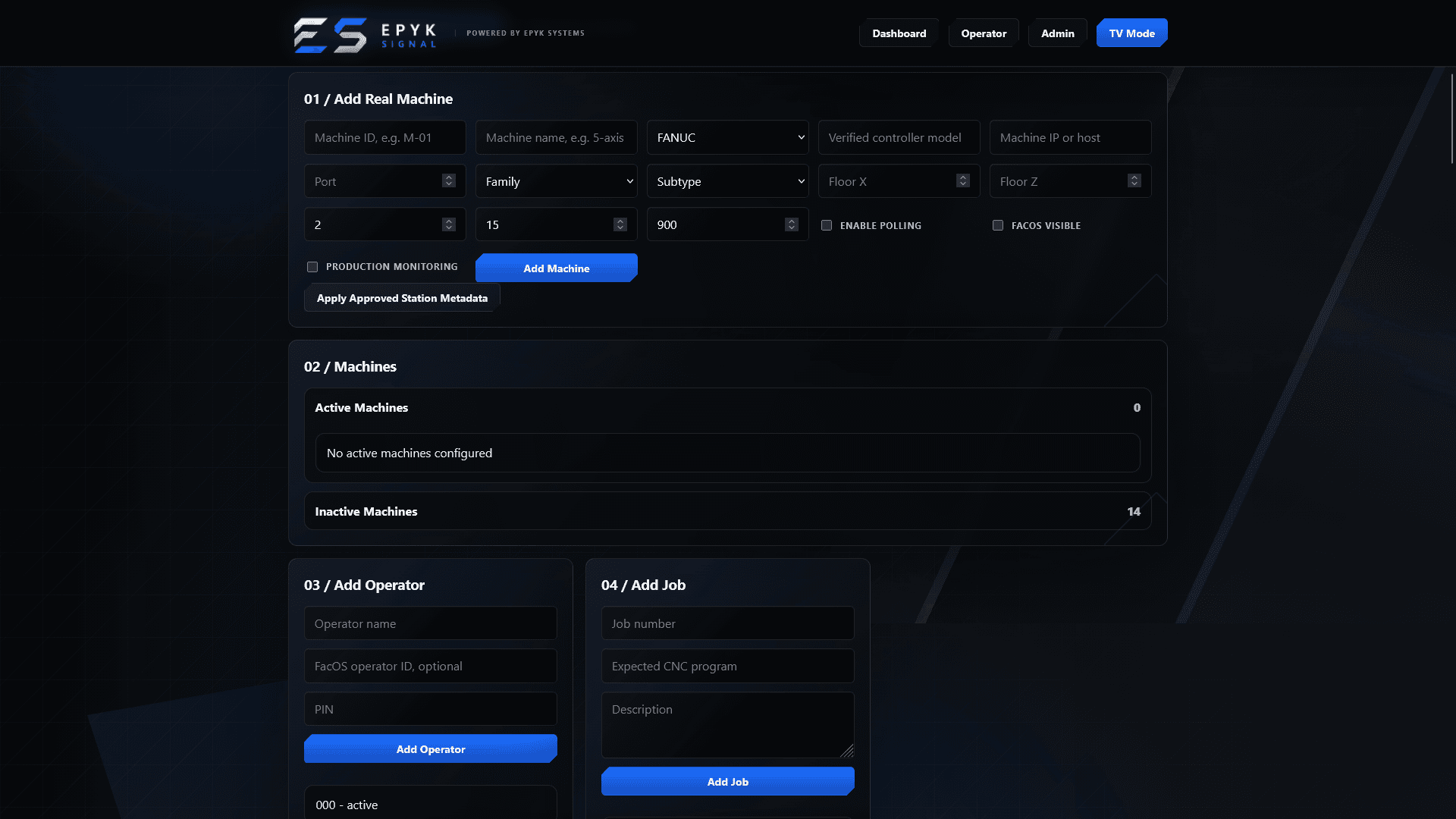
Task: Open the Admin page
Action: tap(1057, 33)
